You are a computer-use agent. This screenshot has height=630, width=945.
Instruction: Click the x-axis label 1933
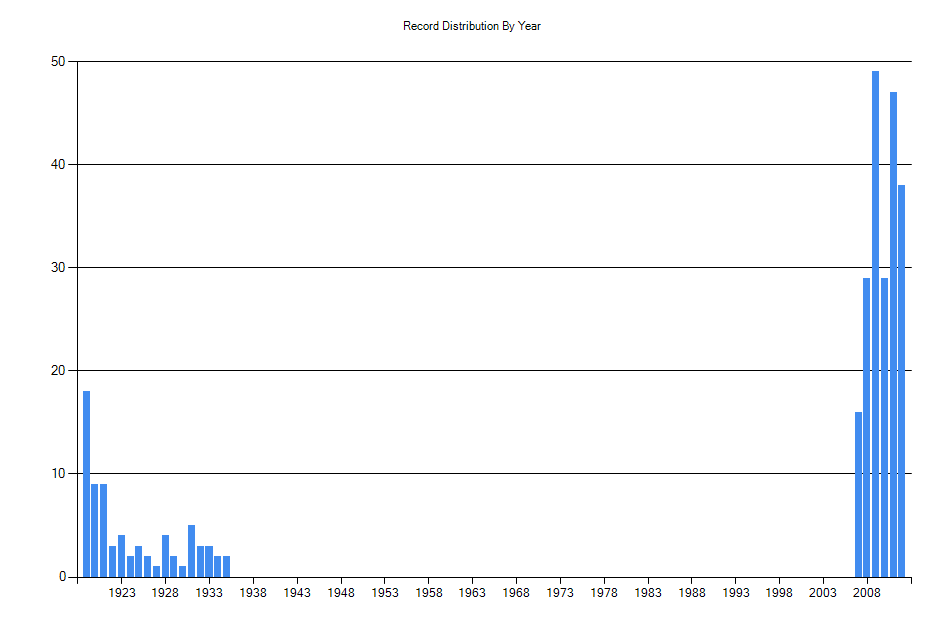[x=209, y=593]
